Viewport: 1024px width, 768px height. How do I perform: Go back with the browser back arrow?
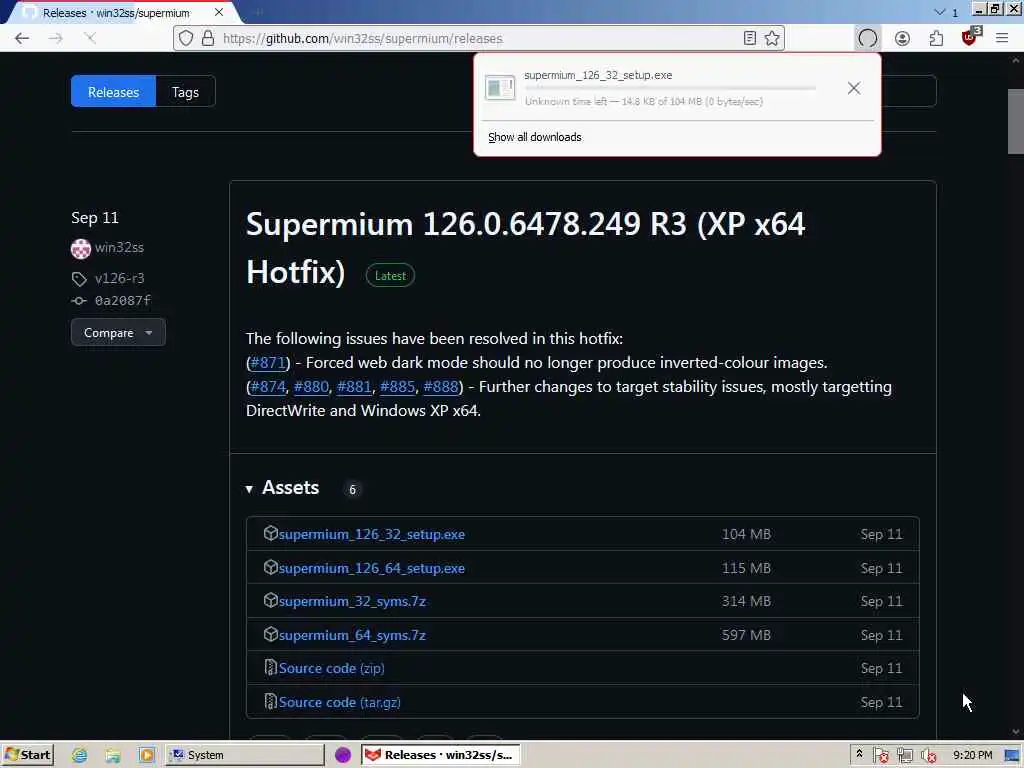click(22, 39)
